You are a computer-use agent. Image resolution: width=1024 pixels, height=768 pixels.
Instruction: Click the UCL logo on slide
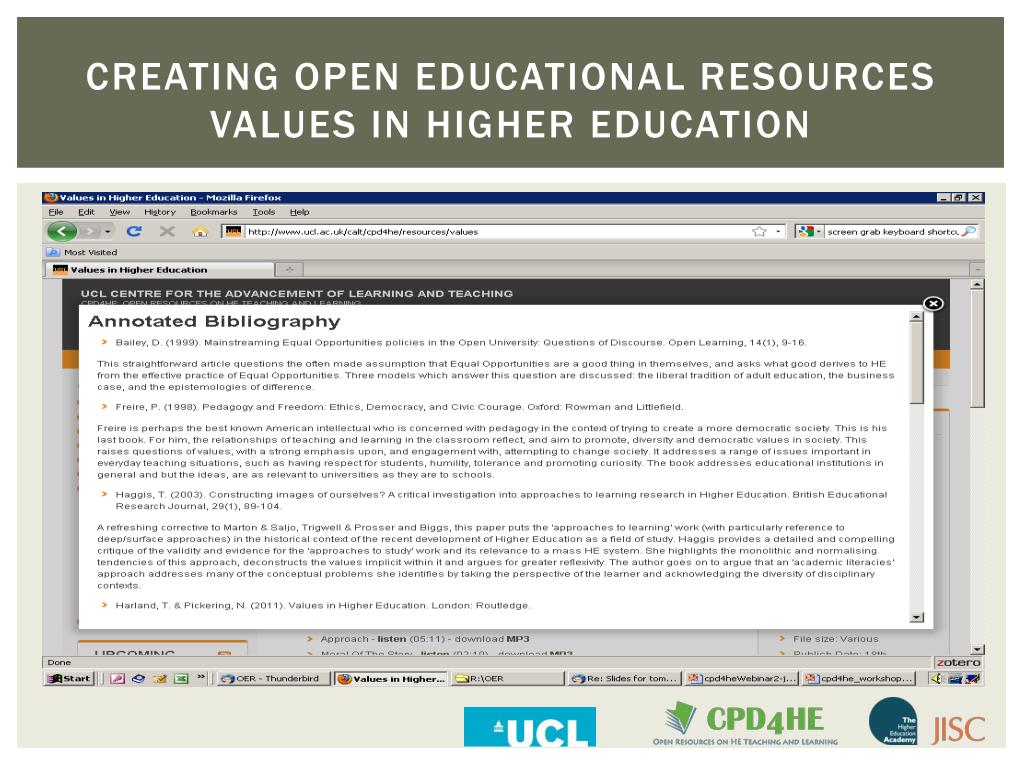[530, 726]
